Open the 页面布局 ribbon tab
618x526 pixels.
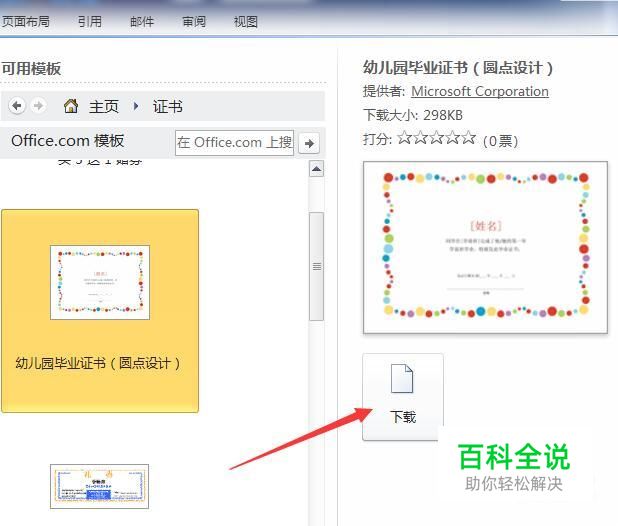pyautogui.click(x=25, y=21)
